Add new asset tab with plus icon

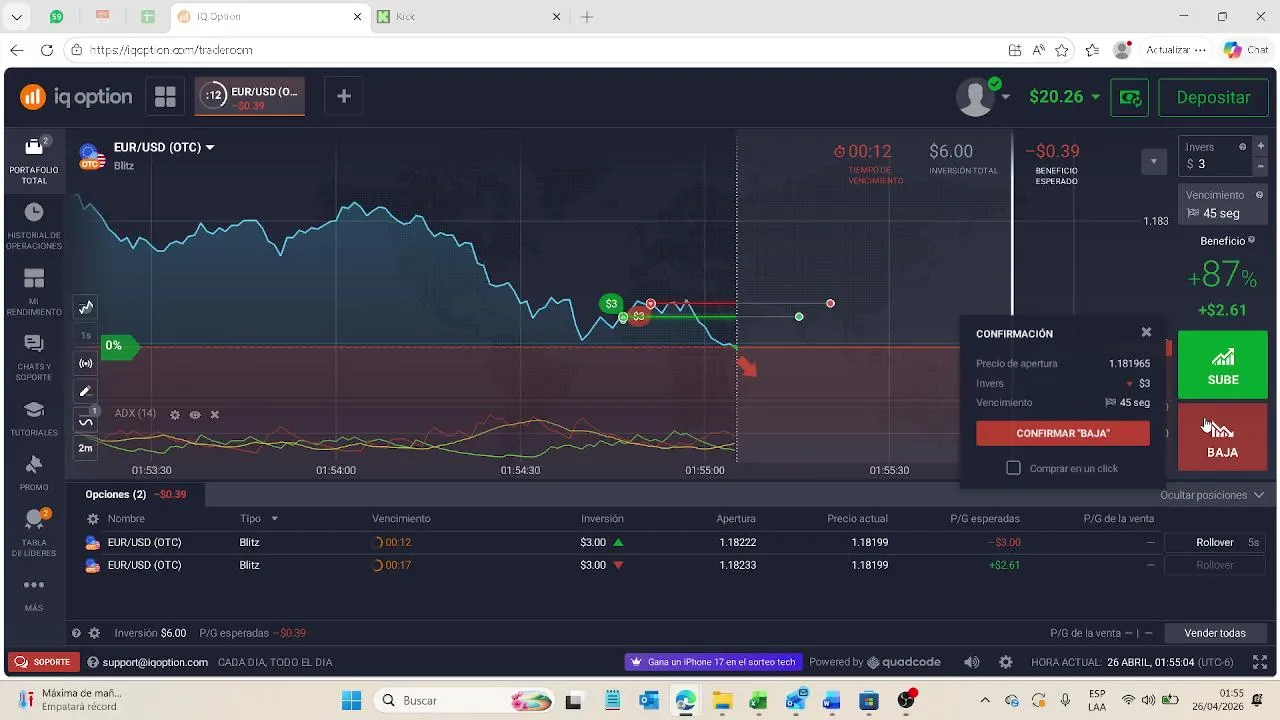[343, 96]
